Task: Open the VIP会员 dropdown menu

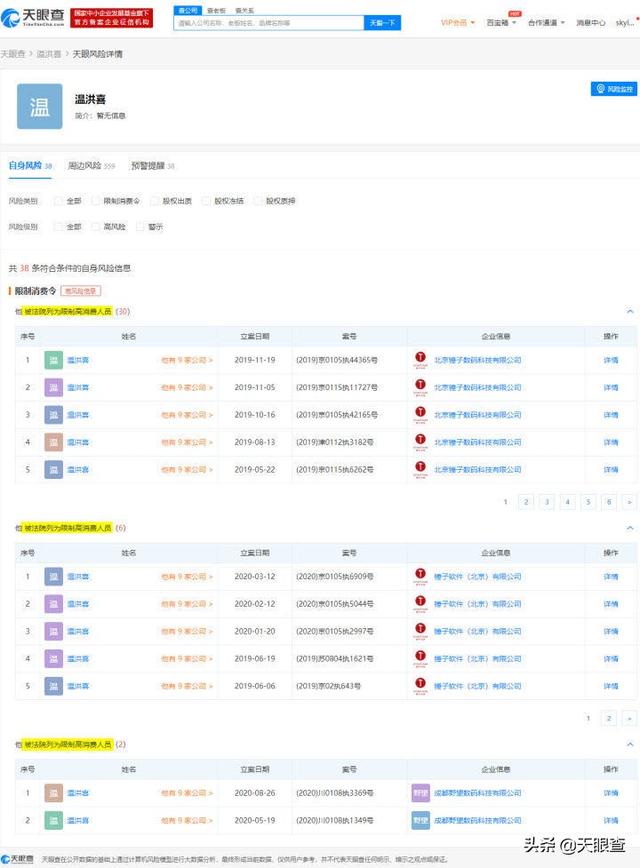Action: pyautogui.click(x=458, y=23)
